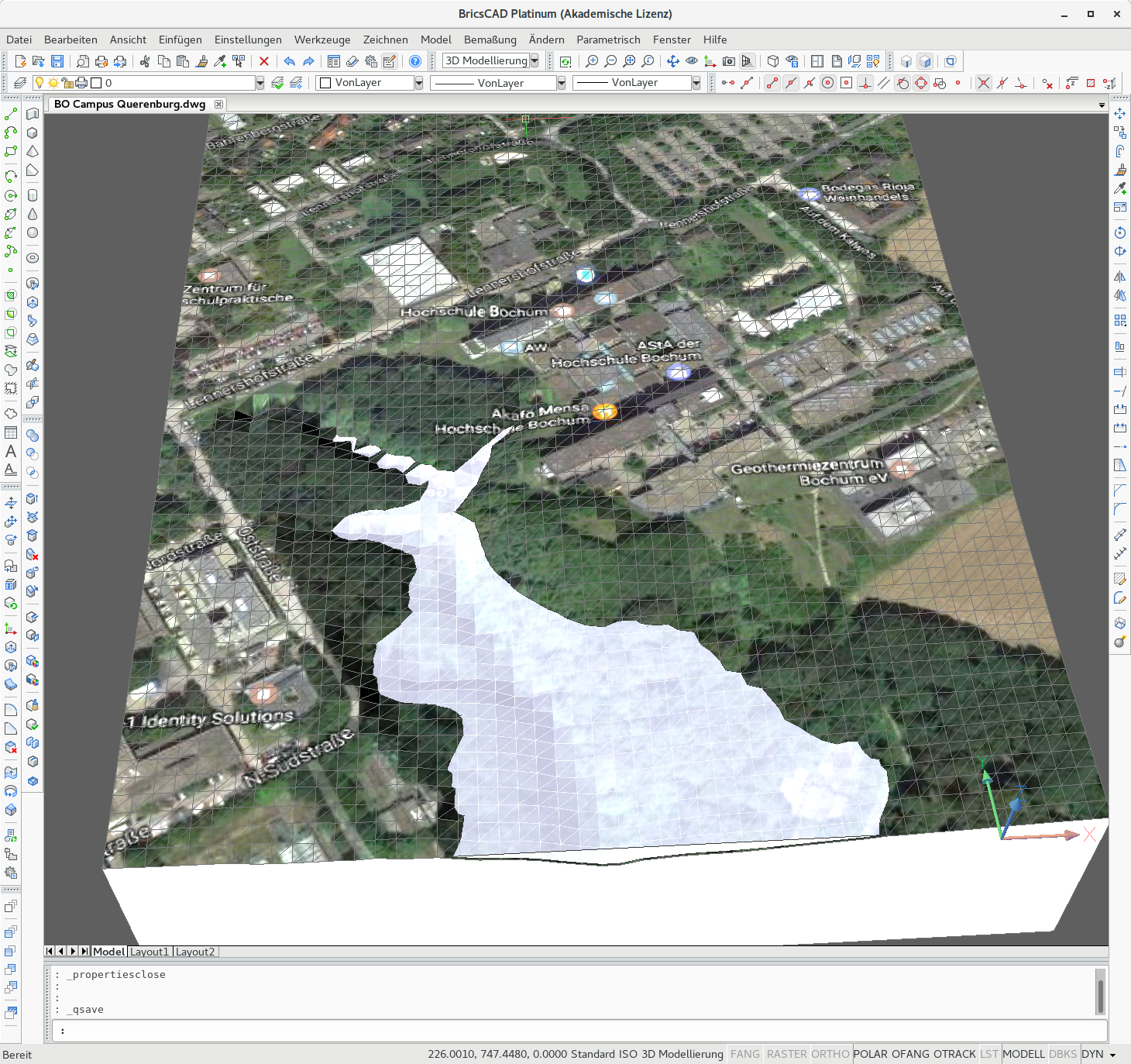Viewport: 1131px width, 1064px height.
Task: Open the Werkzeuge menu
Action: point(321,40)
